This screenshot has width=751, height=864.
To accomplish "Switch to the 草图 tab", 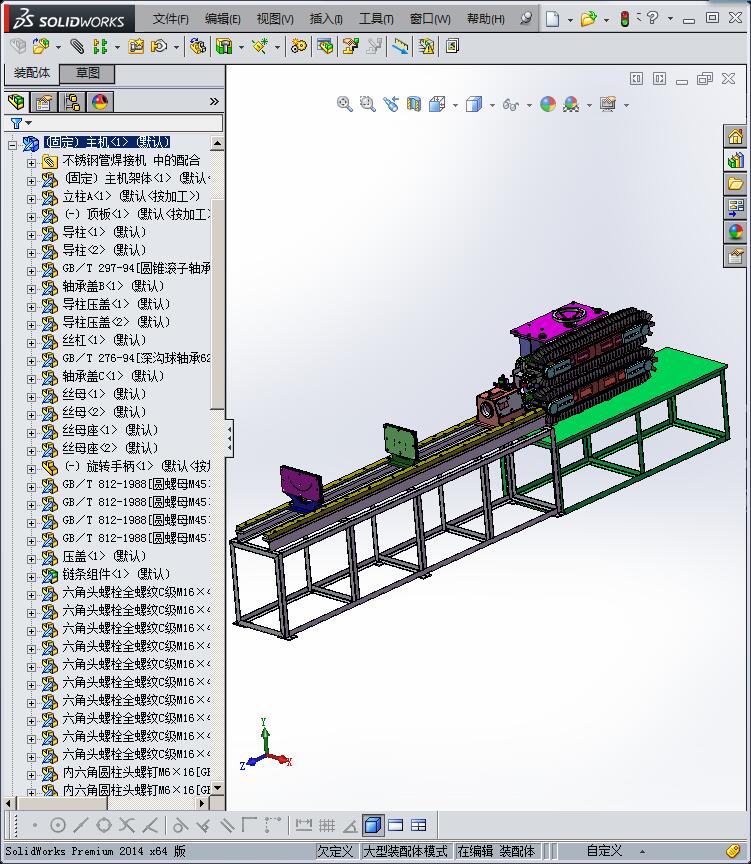I will 87,73.
